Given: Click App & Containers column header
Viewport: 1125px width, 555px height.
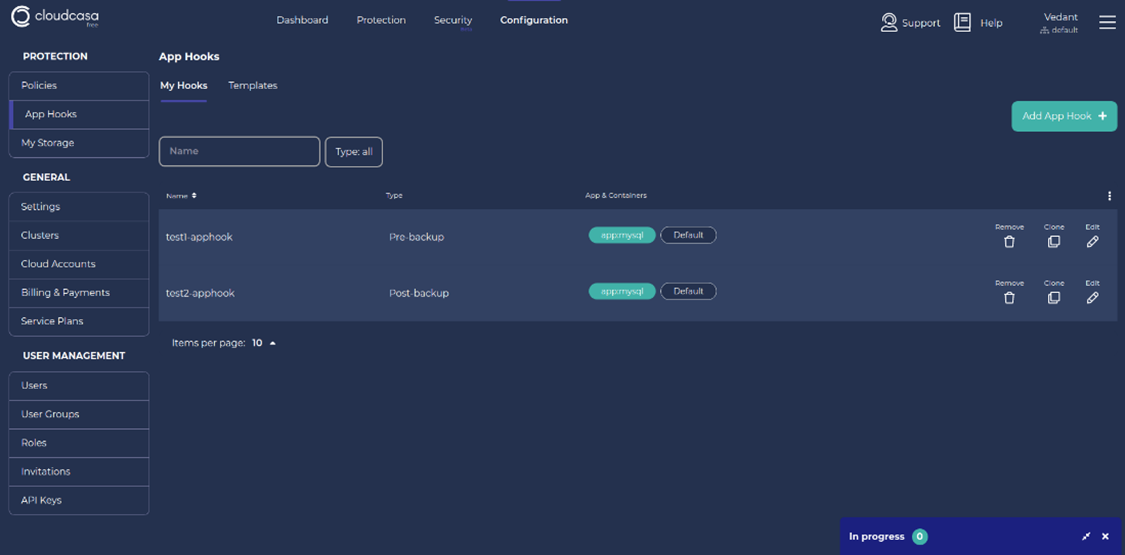Looking at the screenshot, I should point(616,195).
